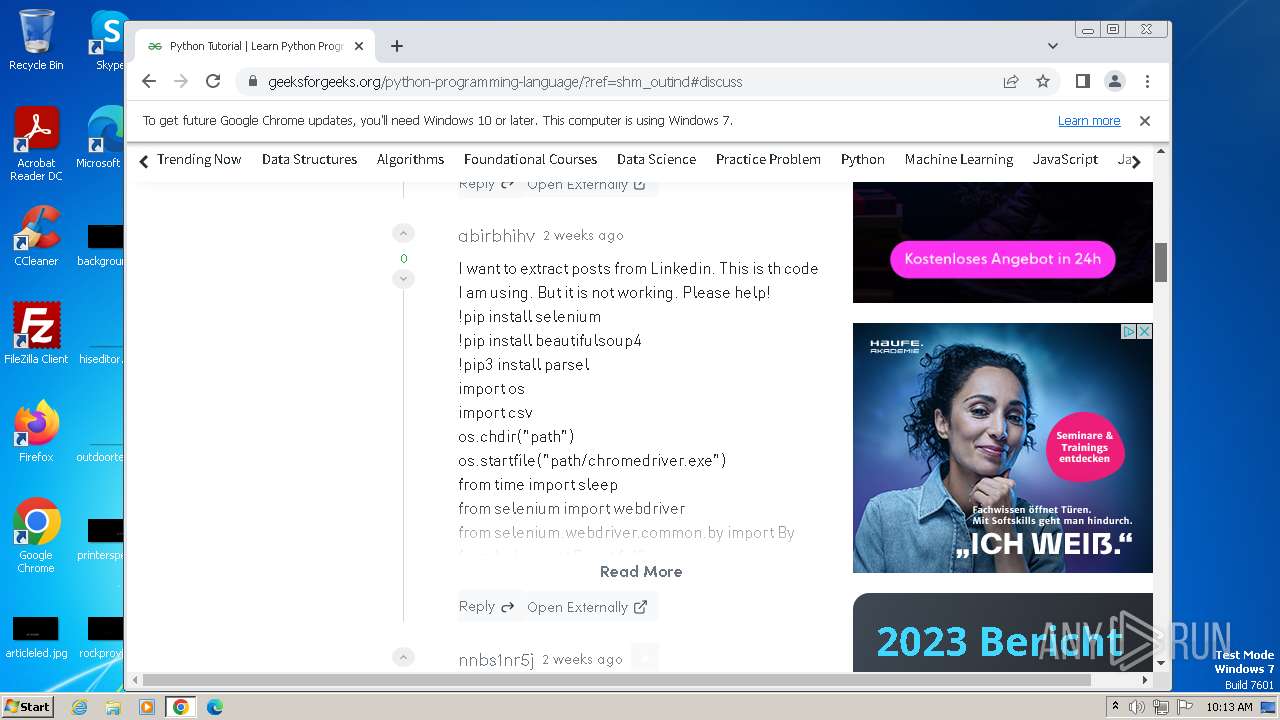Reply to abirbhihv's comment
The width and height of the screenshot is (1280, 720).
pos(487,606)
